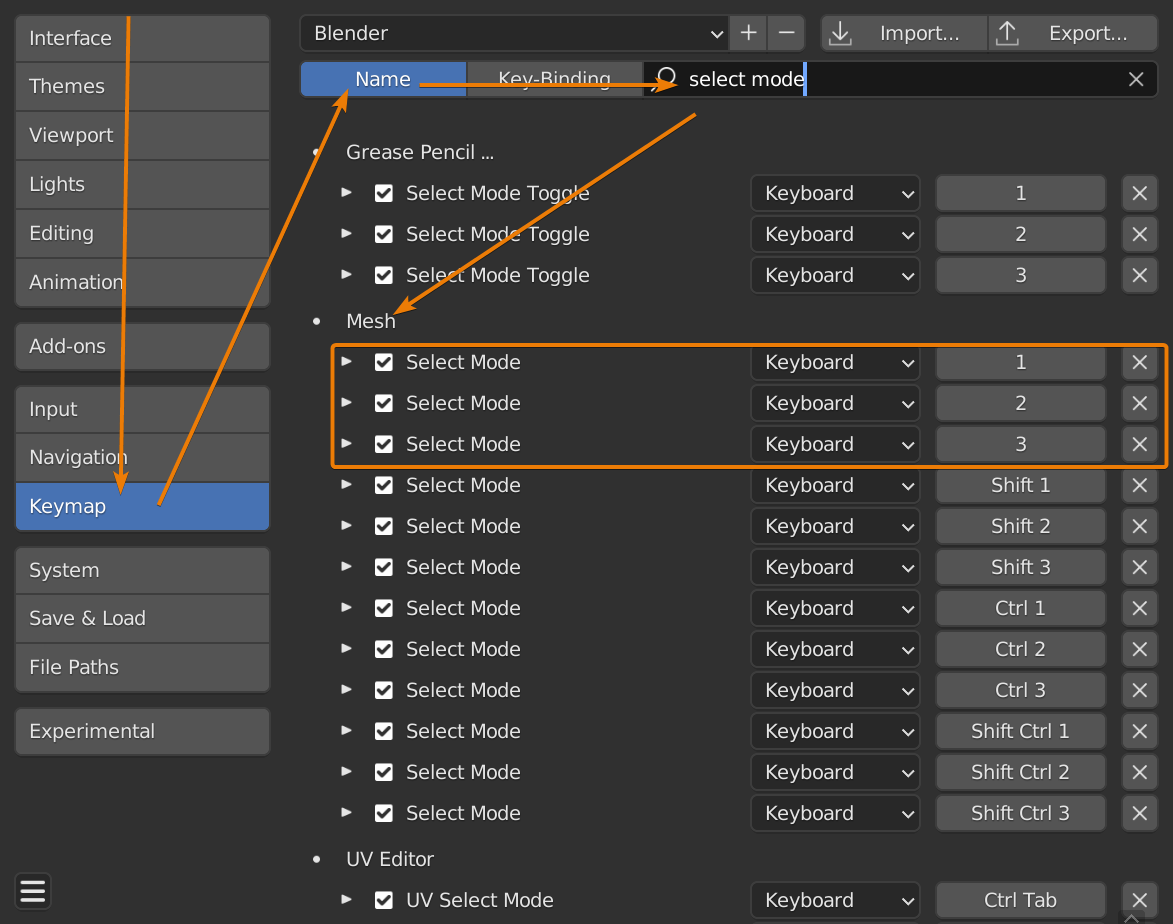Screen dimensions: 1173x924
Task: Open the Add-ons preferences section
Action: point(142,347)
